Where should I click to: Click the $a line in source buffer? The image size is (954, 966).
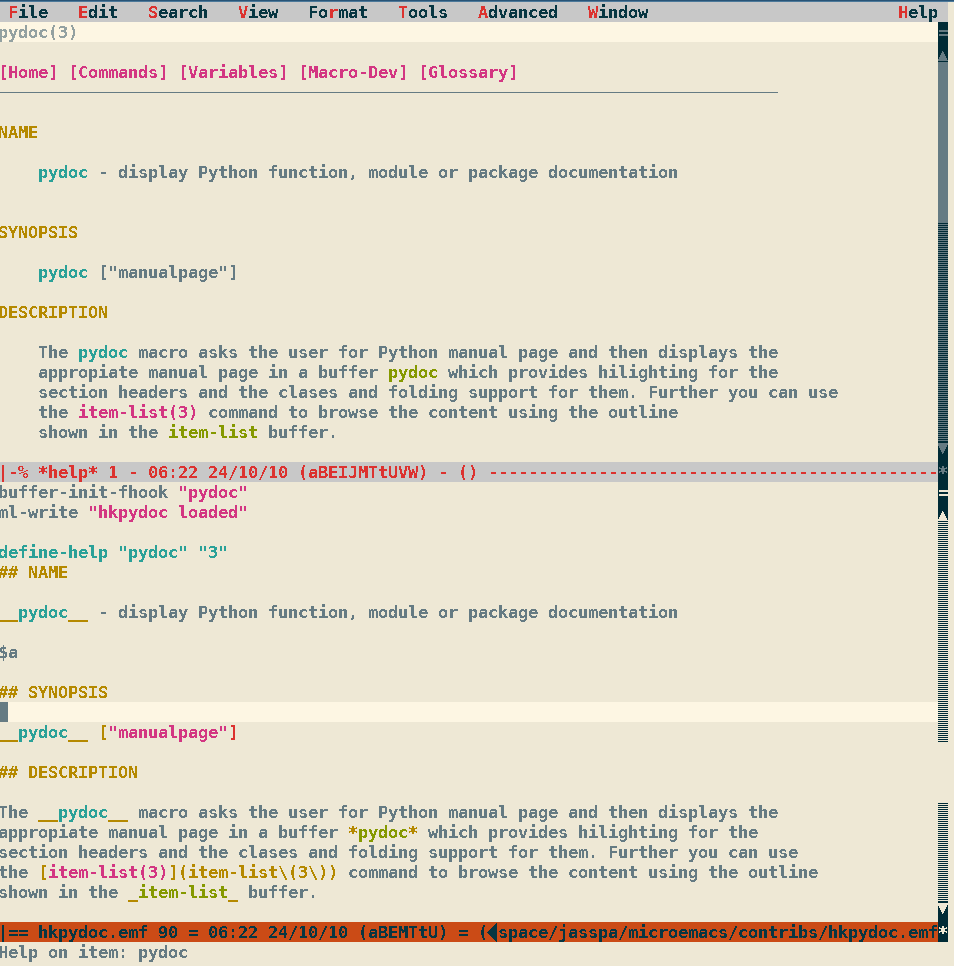tap(9, 652)
